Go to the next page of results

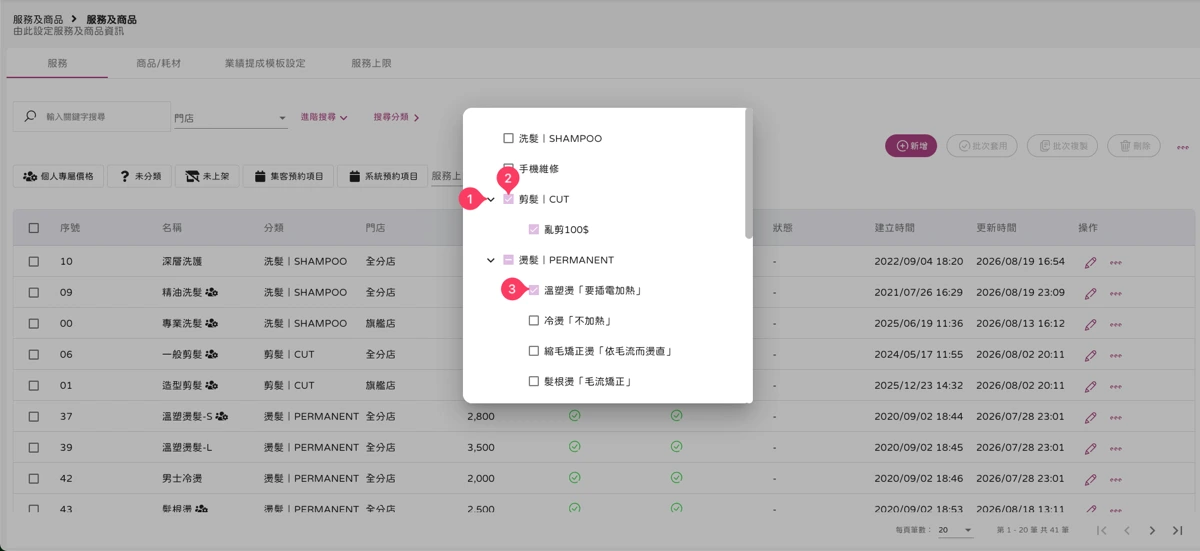click(1152, 530)
